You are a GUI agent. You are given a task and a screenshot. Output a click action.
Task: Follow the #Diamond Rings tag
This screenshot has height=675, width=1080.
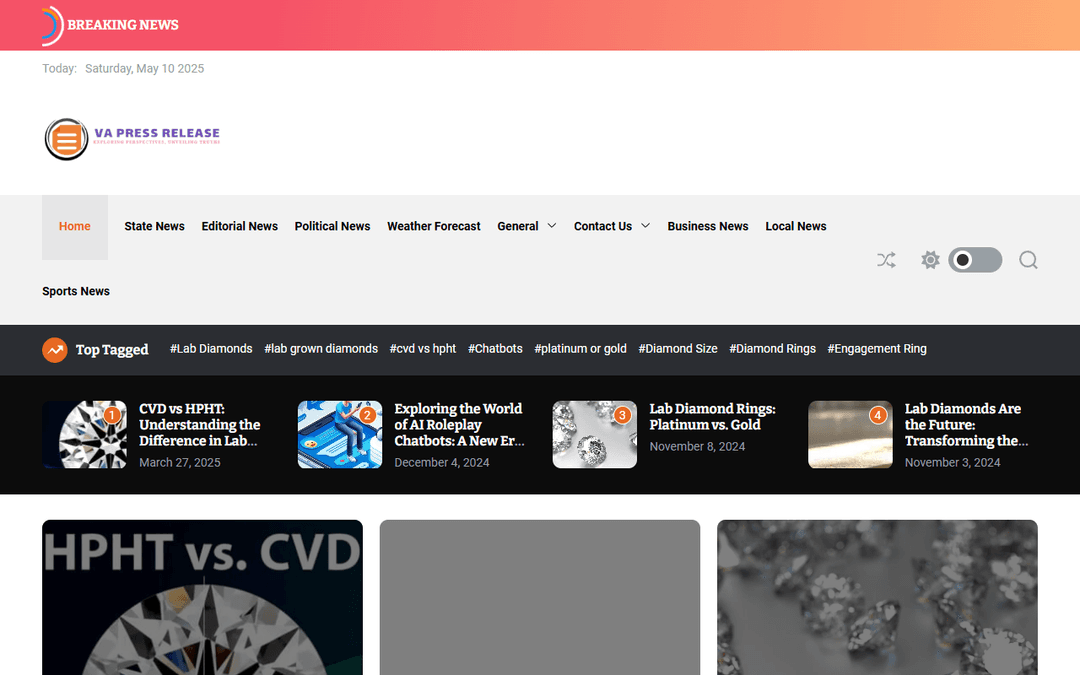click(x=772, y=349)
